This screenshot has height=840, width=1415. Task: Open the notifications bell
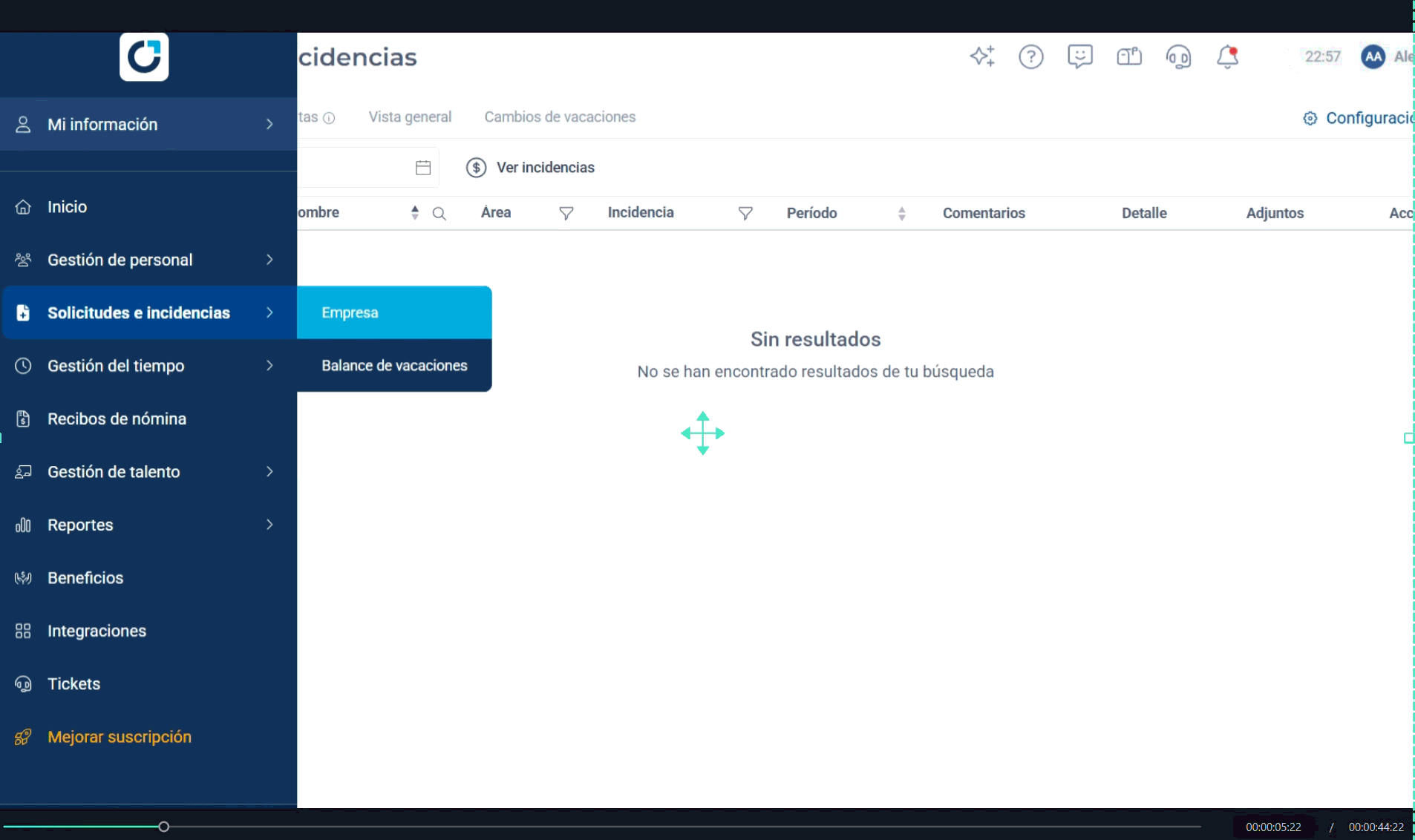click(x=1227, y=56)
